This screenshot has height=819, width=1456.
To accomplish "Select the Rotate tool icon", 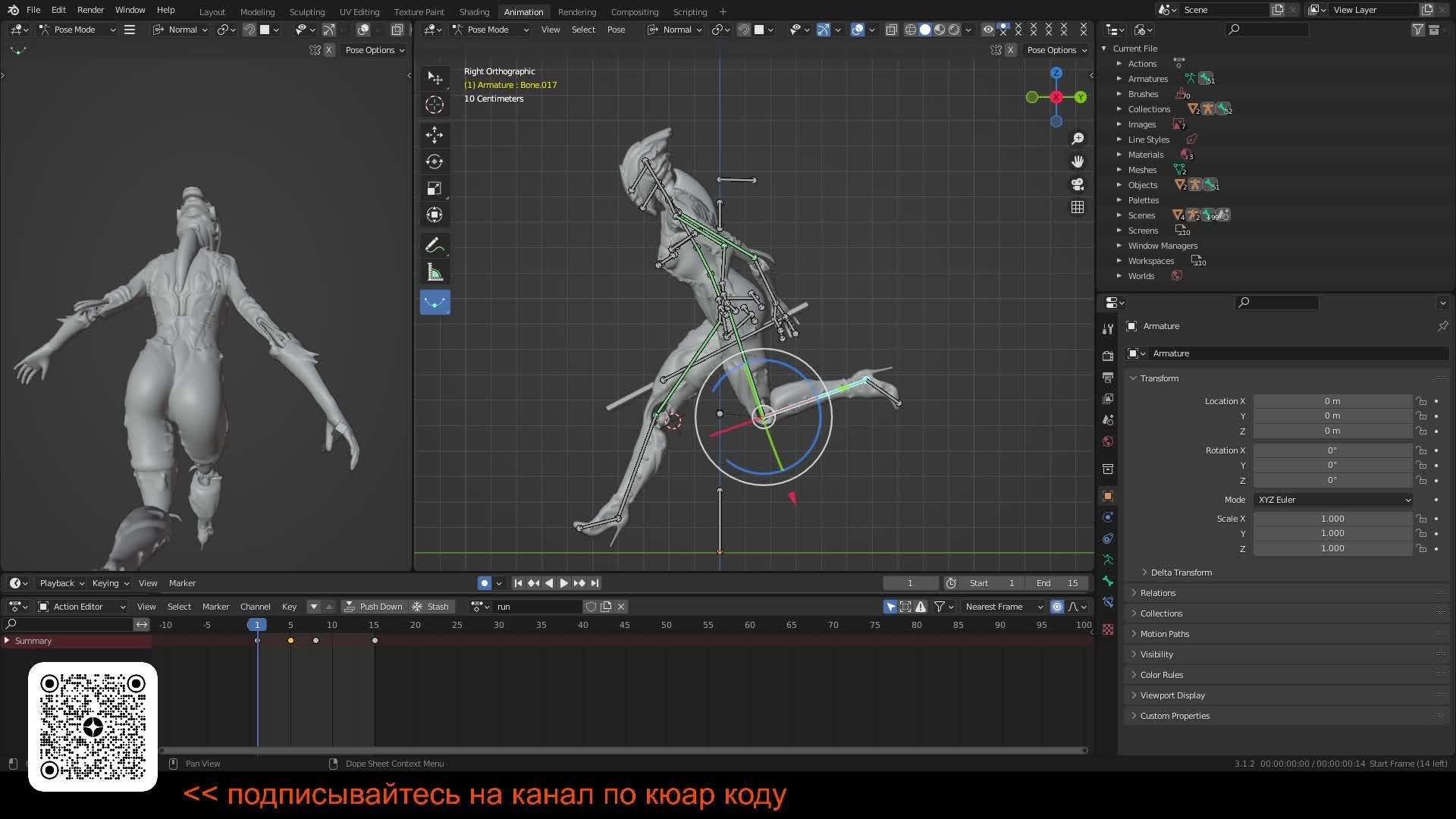I will pos(435,162).
